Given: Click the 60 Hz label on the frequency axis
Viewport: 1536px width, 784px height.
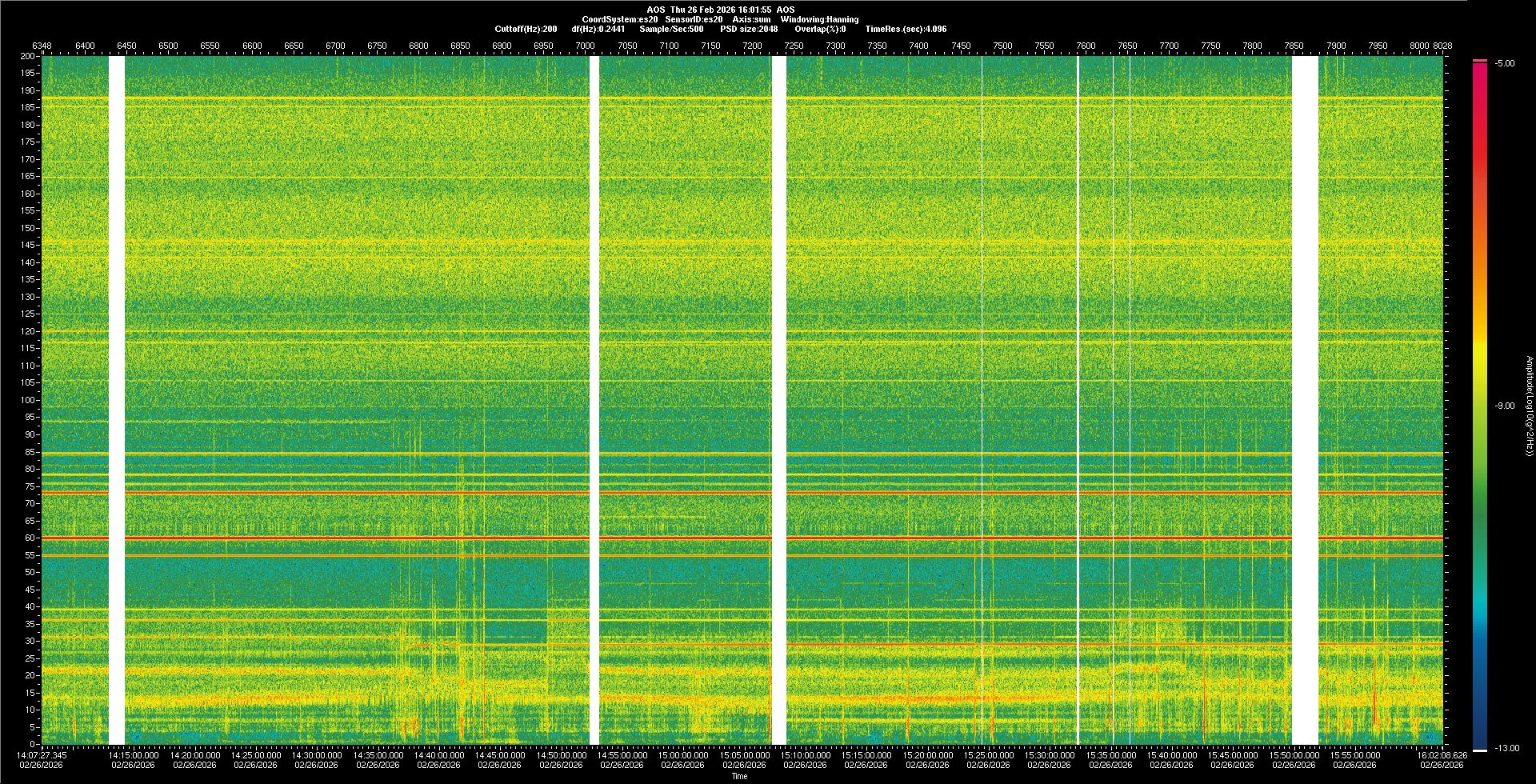Looking at the screenshot, I should tap(29, 538).
